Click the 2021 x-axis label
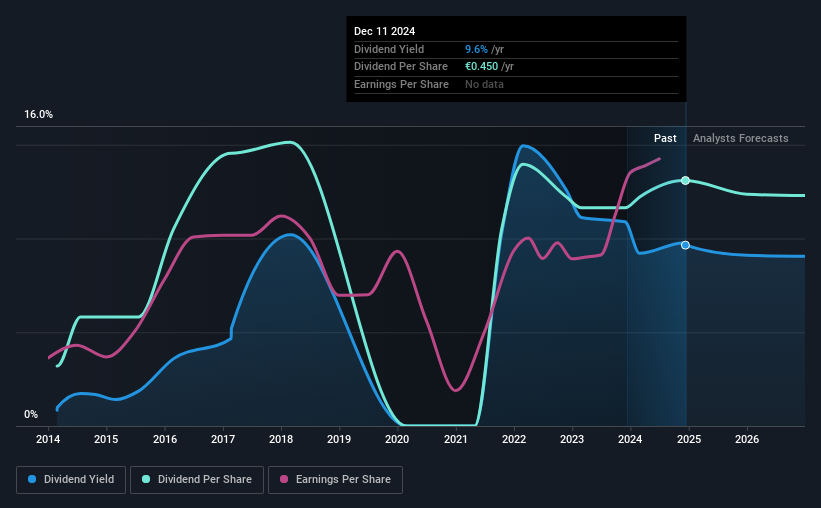821x508 pixels. [x=456, y=439]
